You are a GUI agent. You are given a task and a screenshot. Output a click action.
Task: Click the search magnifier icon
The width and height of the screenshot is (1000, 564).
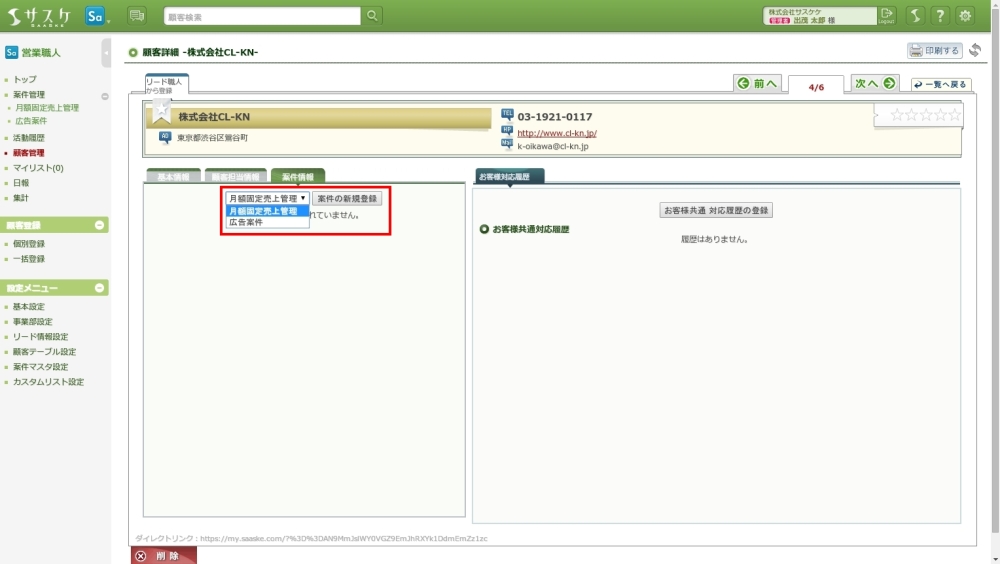tap(372, 16)
